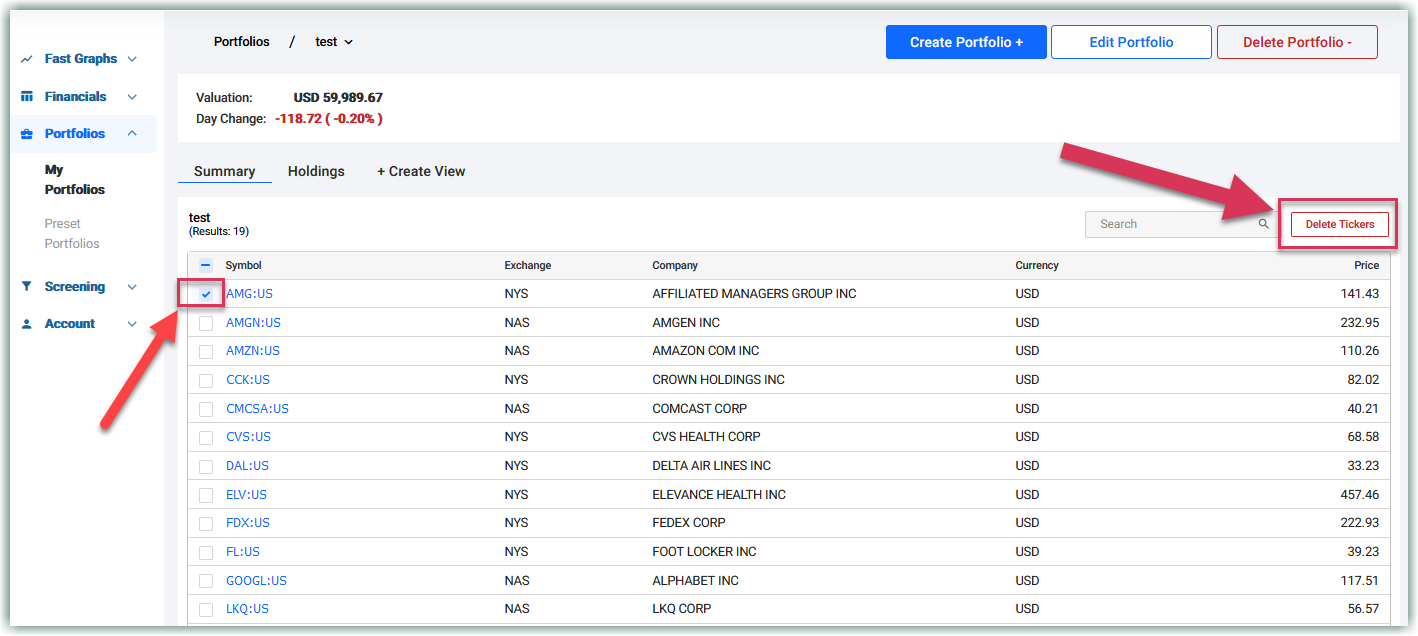
Task: Open the ELV:US symbol link
Action: click(x=246, y=495)
